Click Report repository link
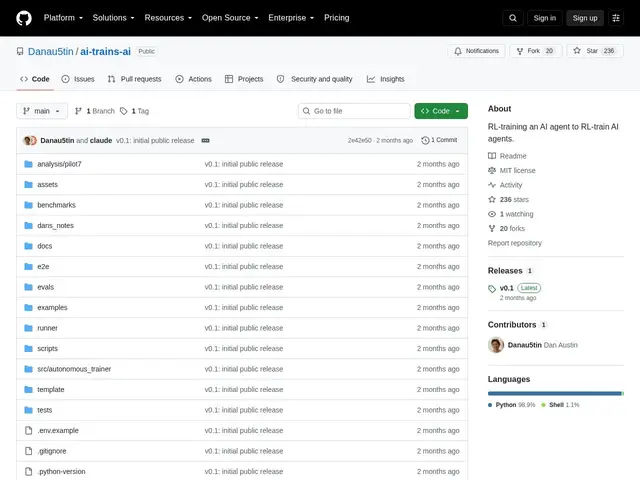Screen dimensions: 640x480 point(514,243)
